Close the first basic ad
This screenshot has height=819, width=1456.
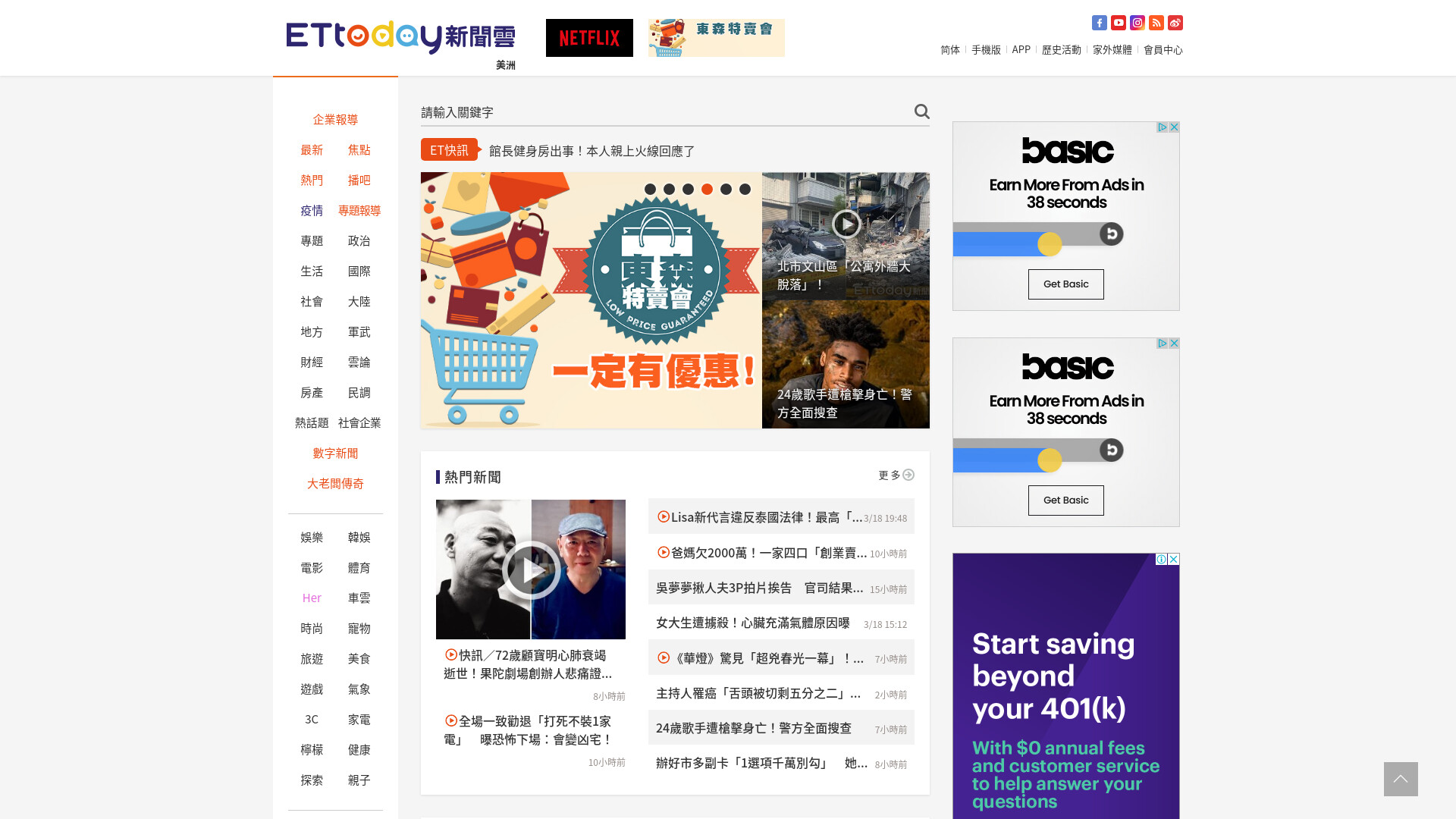point(1174,127)
